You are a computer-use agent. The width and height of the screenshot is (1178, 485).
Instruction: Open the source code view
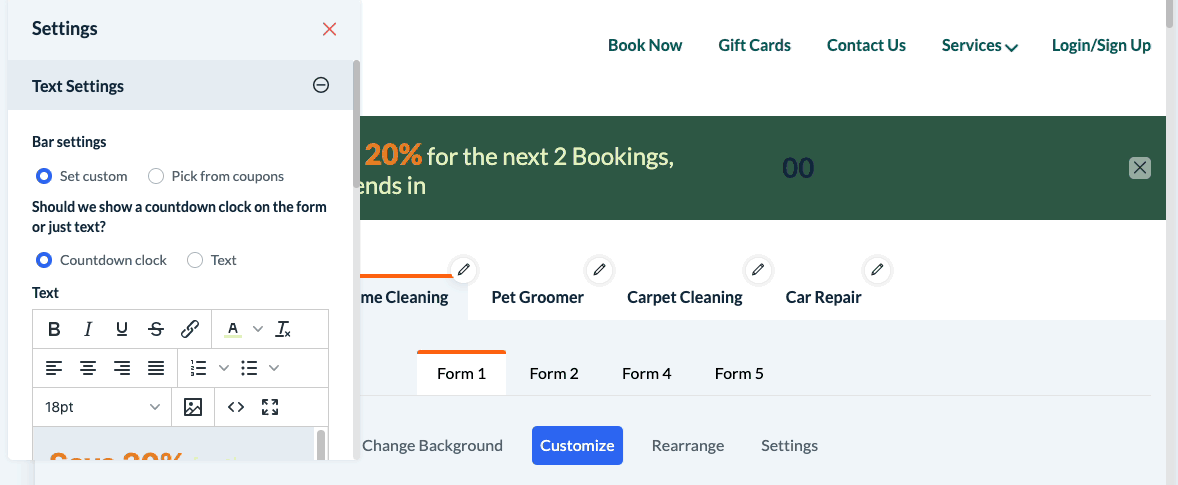click(236, 407)
